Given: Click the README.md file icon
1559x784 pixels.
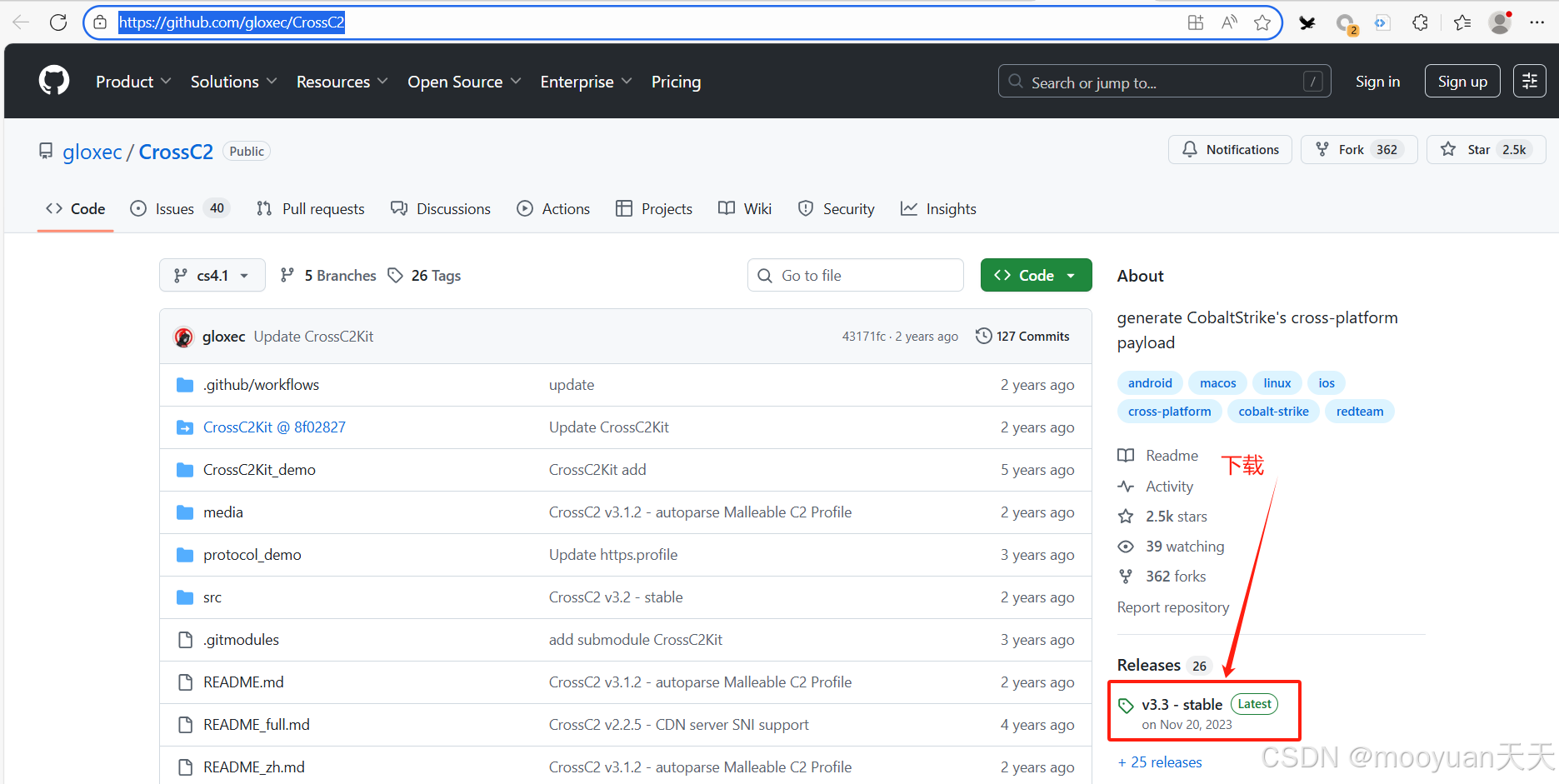Looking at the screenshot, I should (x=185, y=682).
